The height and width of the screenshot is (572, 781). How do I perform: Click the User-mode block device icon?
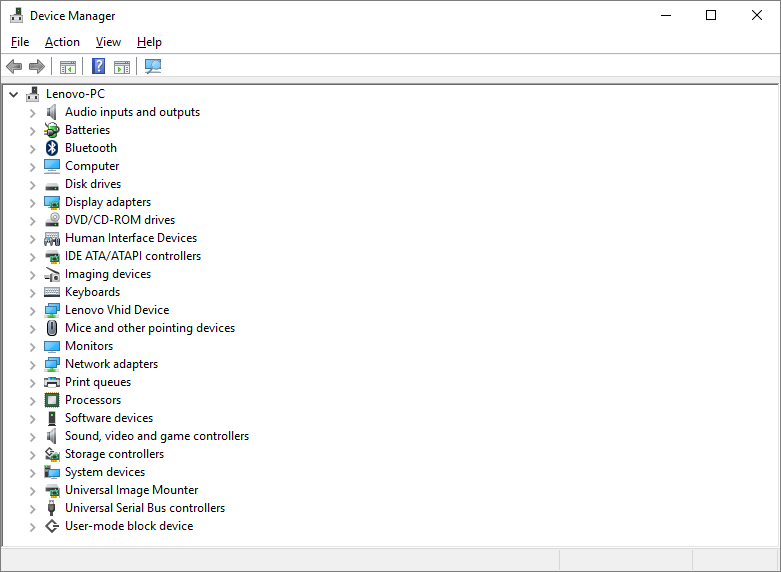point(52,526)
